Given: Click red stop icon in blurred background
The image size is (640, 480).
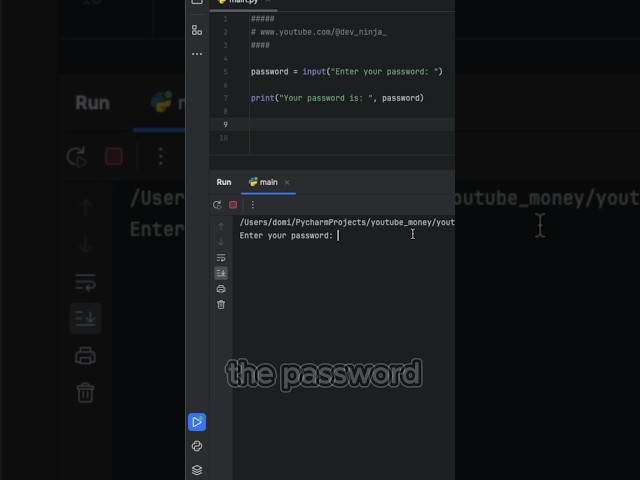Looking at the screenshot, I should tap(113, 156).
